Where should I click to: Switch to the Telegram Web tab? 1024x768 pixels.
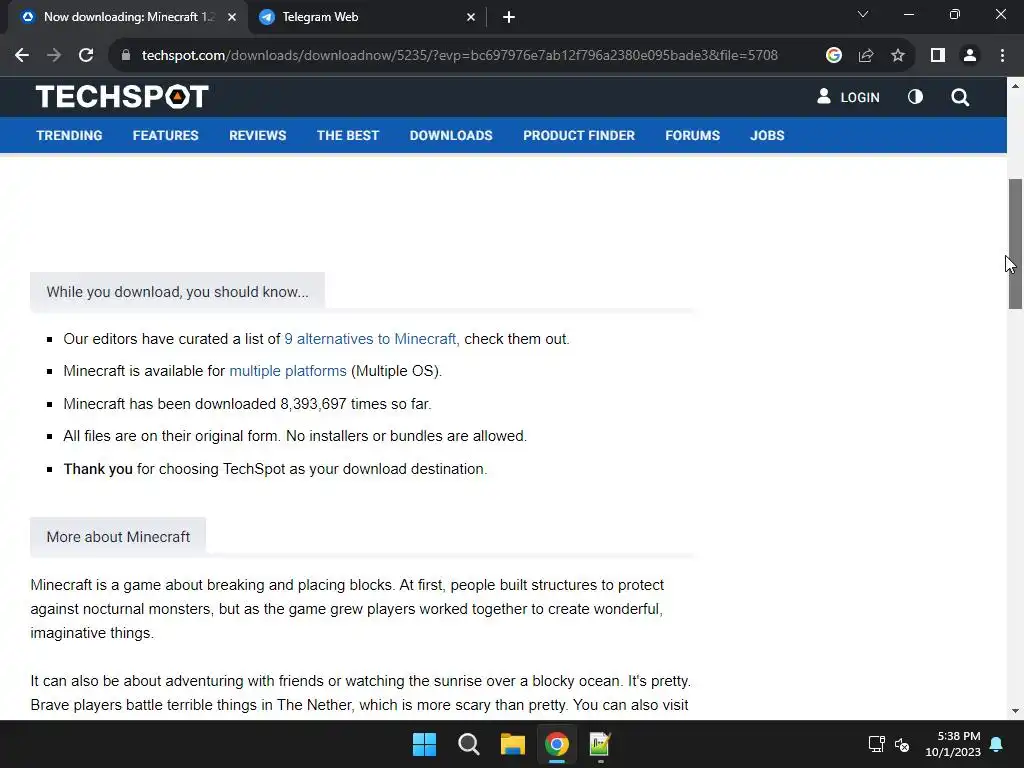366,17
